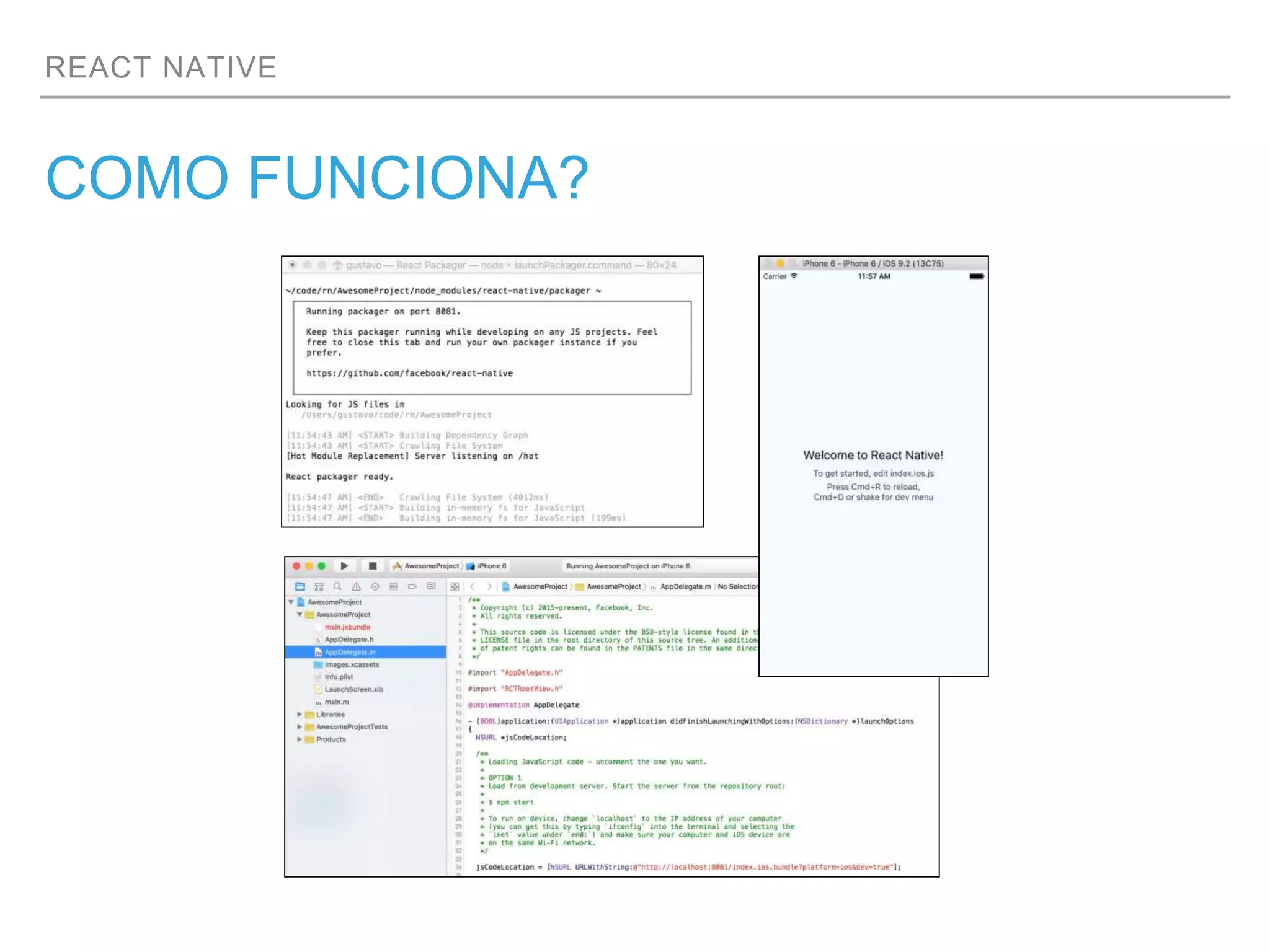This screenshot has width=1270, height=952.
Task: Click the #import "RCTRootView.h" line
Action: tap(515, 689)
